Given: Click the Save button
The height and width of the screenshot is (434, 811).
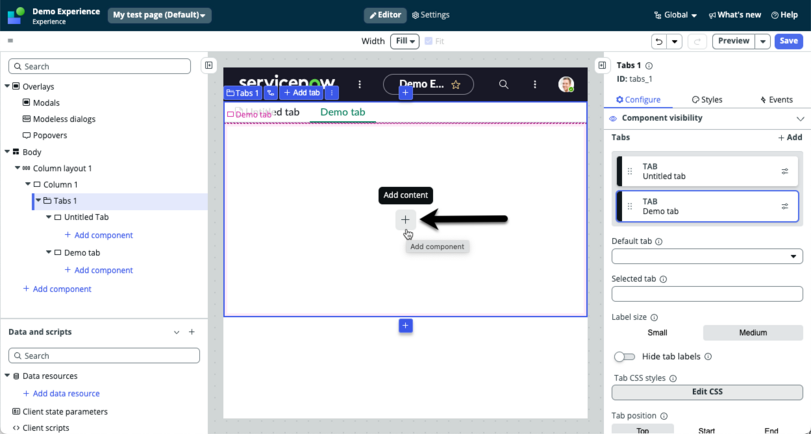Looking at the screenshot, I should (788, 41).
